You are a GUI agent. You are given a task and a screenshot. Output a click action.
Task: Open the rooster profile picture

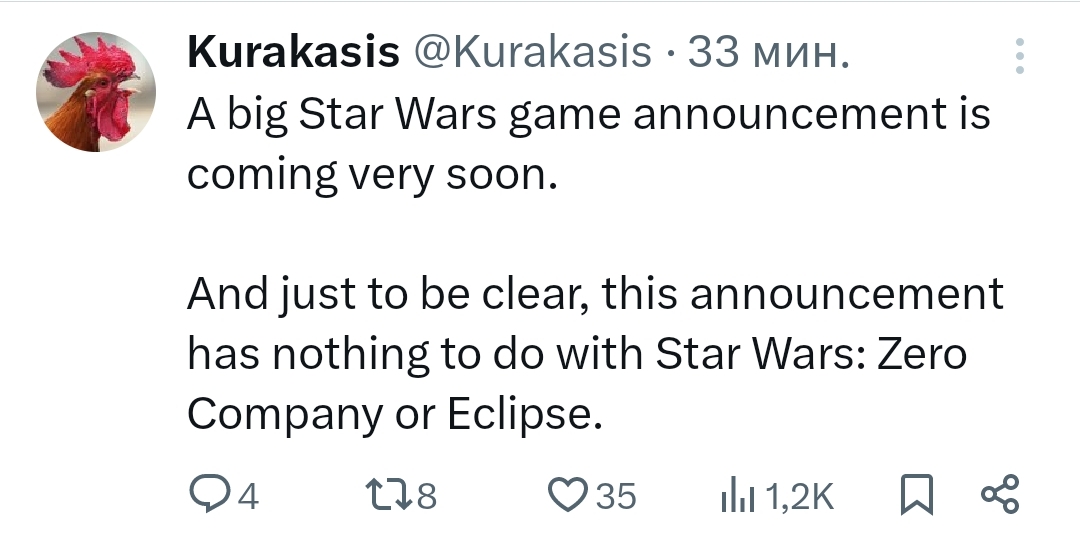coord(97,92)
